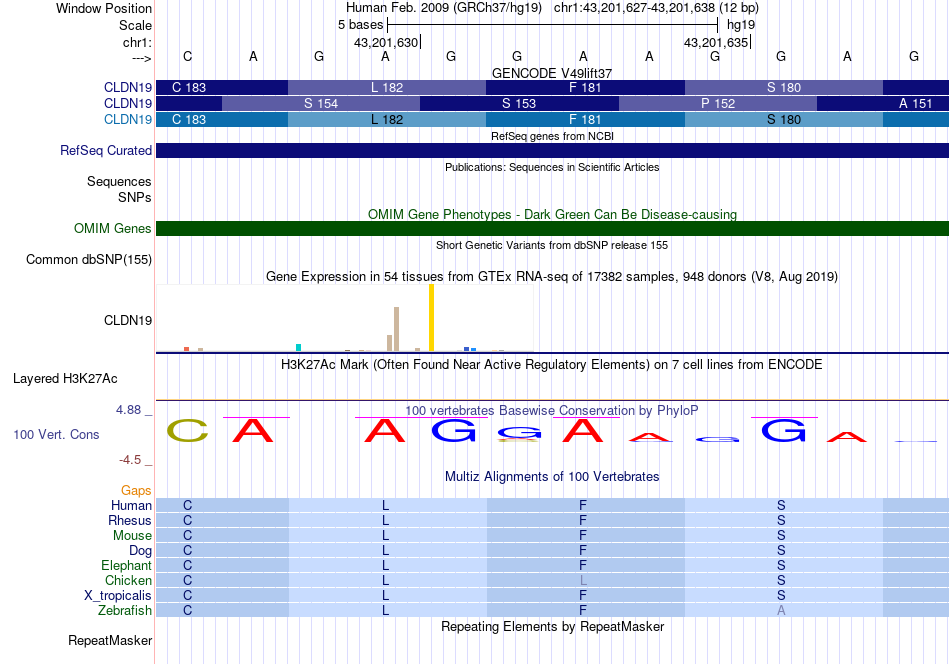Click the 100 vertebrates Basewise Conservation title
This screenshot has width=950, height=664.
tap(552, 411)
